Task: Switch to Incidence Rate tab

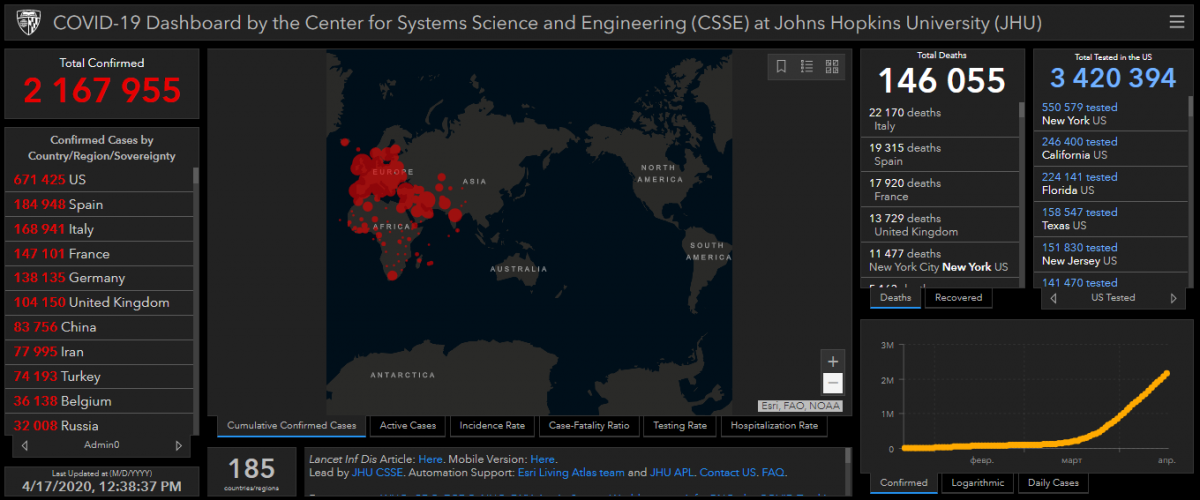Action: pyautogui.click(x=492, y=426)
